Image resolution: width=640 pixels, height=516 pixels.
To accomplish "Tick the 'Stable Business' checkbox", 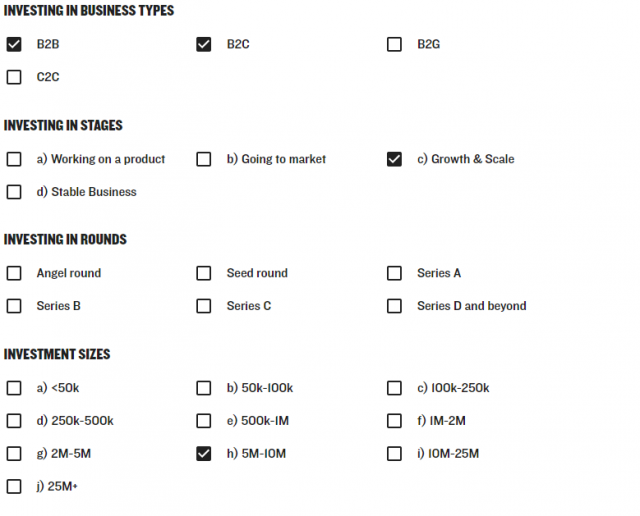I will point(14,192).
